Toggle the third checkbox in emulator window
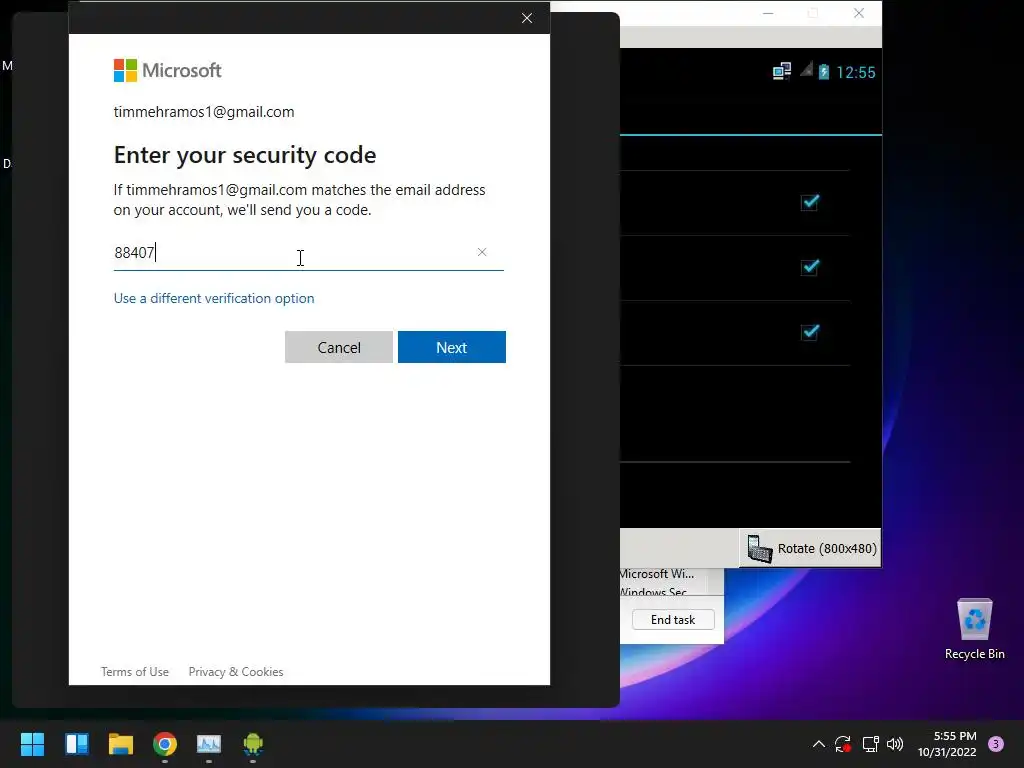Image resolution: width=1024 pixels, height=768 pixels. (810, 332)
